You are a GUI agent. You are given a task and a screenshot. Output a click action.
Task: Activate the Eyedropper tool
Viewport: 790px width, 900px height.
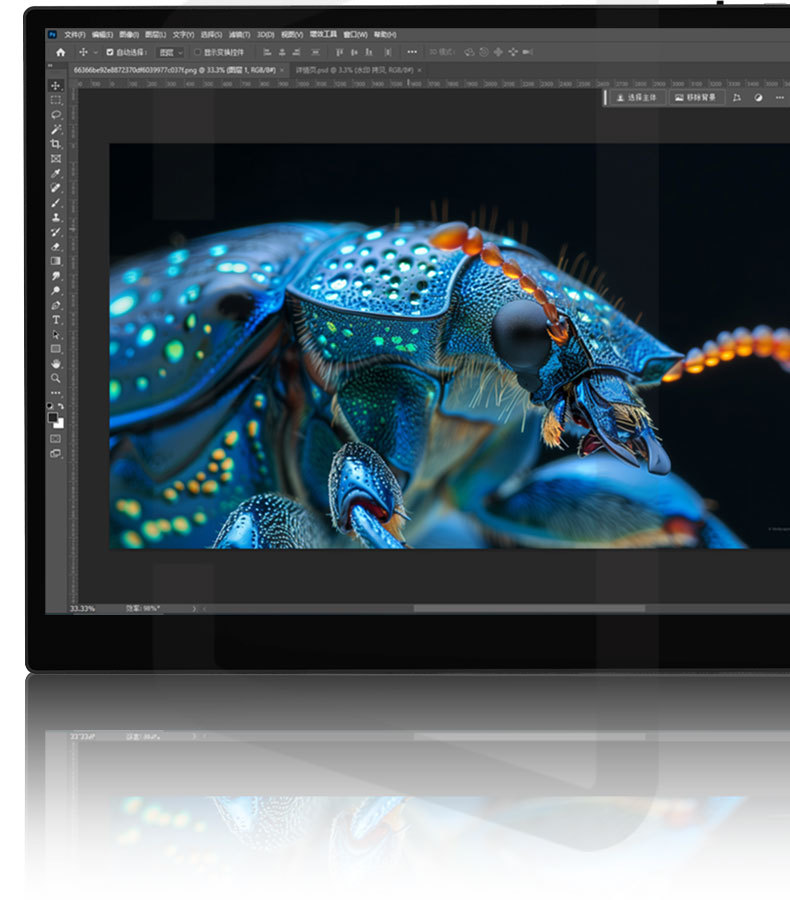56,173
